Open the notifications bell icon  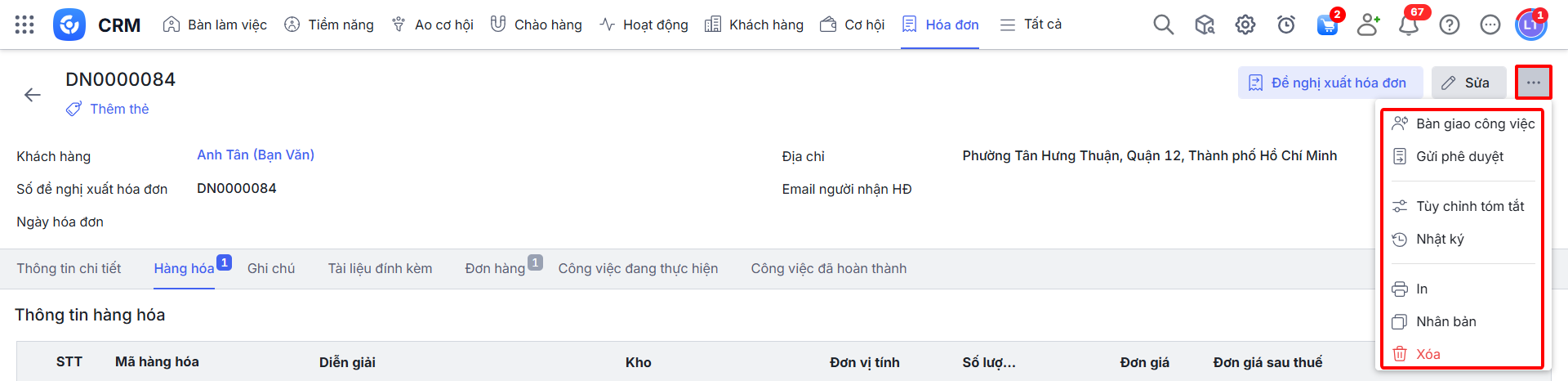point(1408,25)
